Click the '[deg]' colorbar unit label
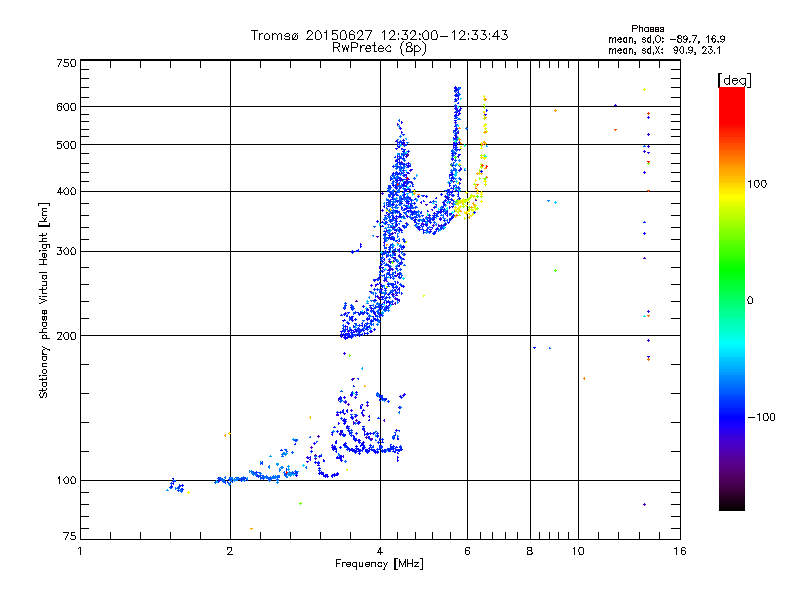 (x=734, y=80)
